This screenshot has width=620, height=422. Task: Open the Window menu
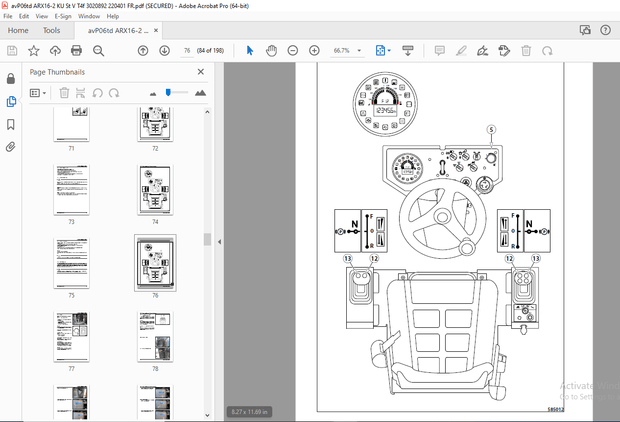[x=89, y=16]
